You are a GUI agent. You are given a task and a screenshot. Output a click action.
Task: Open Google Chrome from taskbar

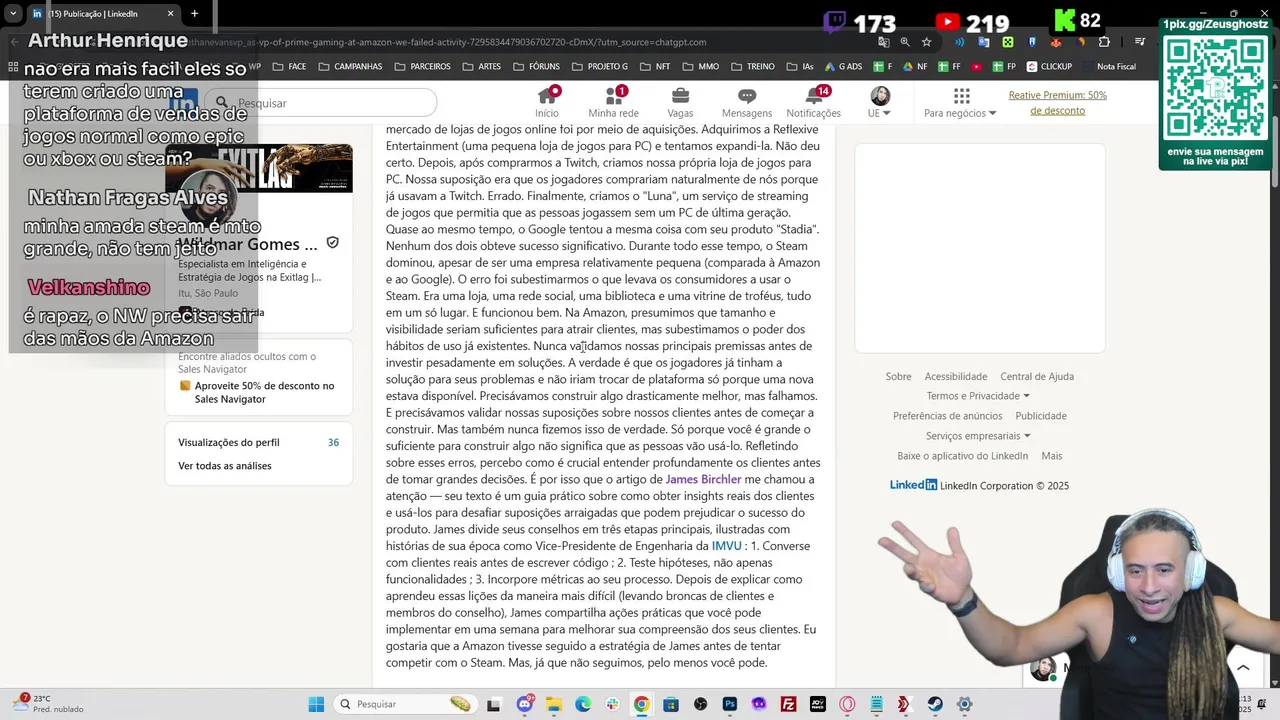[641, 704]
